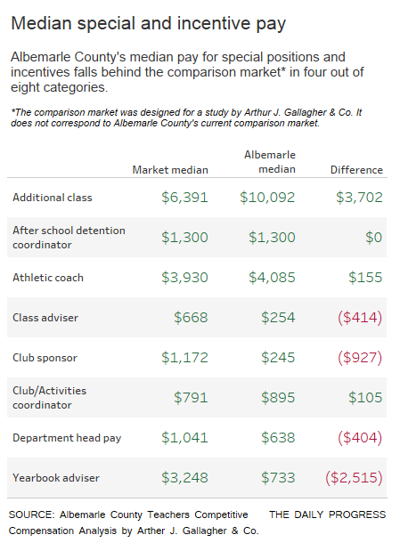This screenshot has height=551, width=400.
Task: Click THE DAILY PROGRESS credit text
Action: [x=328, y=514]
